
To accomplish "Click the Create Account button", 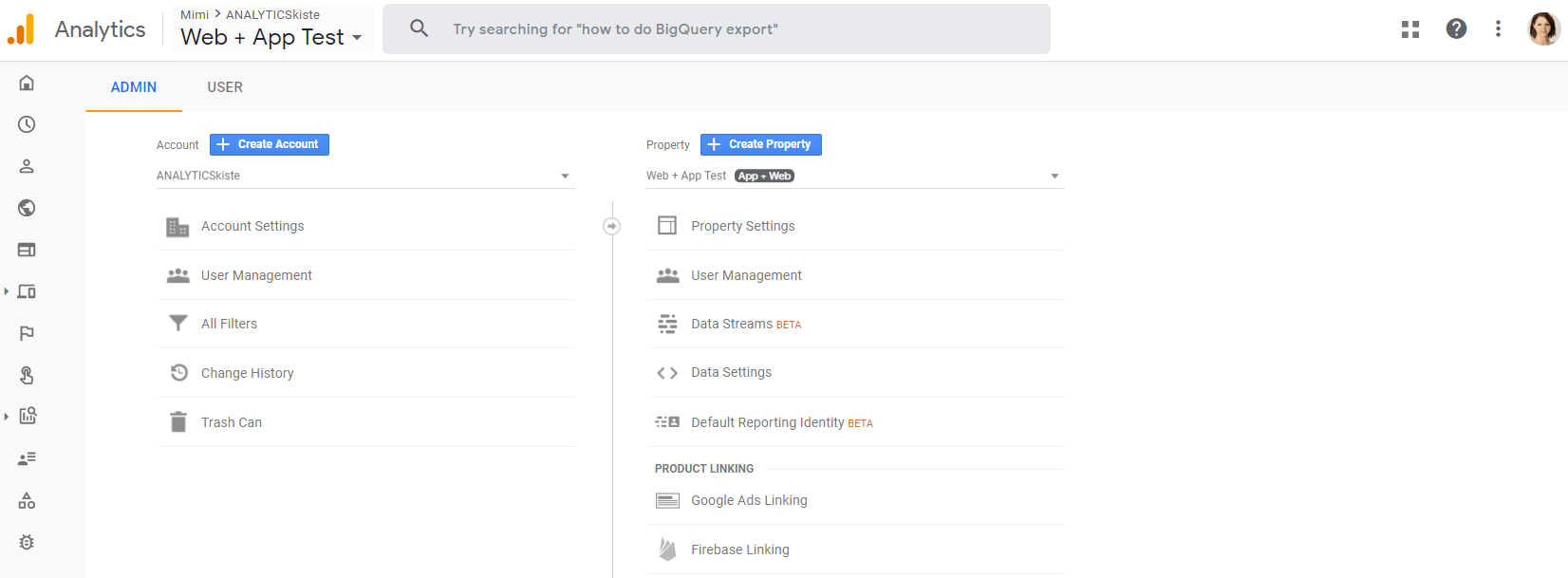I will (x=270, y=144).
